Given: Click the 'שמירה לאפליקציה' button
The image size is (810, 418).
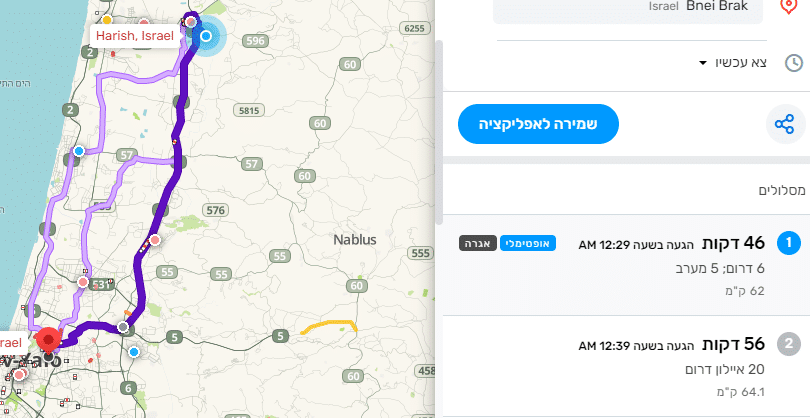Looking at the screenshot, I should pos(539,124).
